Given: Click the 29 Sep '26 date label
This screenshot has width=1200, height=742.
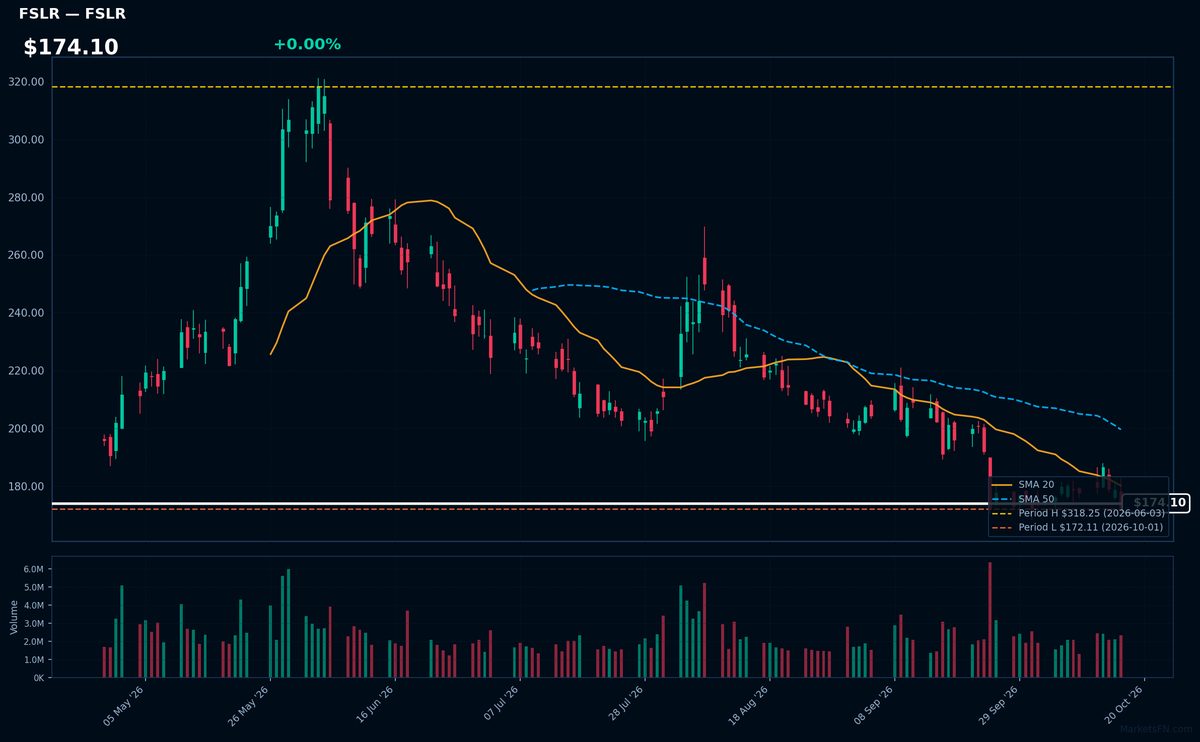Looking at the screenshot, I should coord(998,705).
